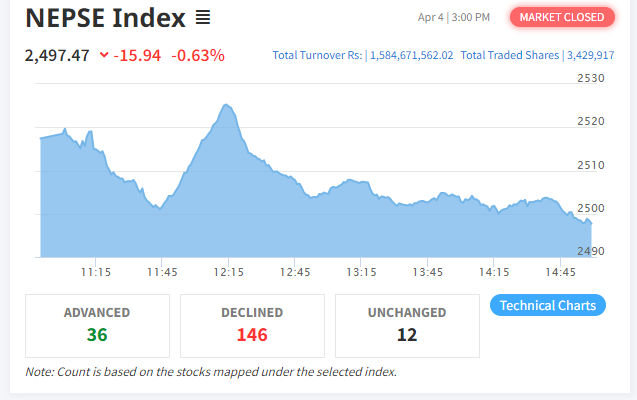Select the UNCHANGED 12 stocks box

click(x=407, y=326)
